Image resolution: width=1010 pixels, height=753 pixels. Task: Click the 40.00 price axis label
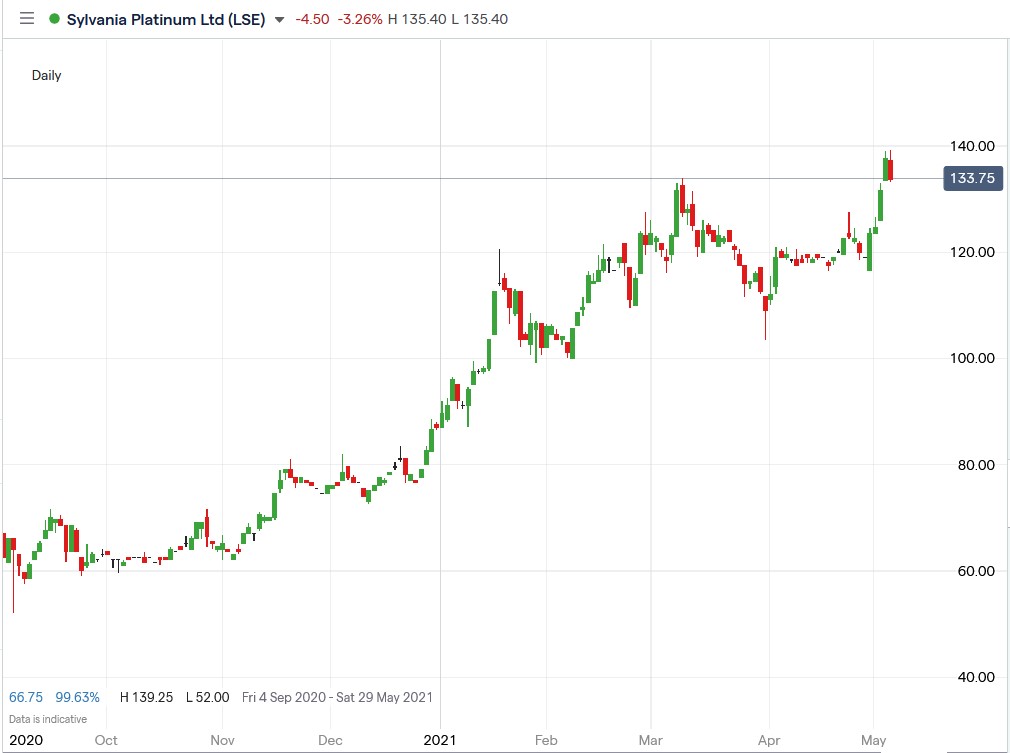976,677
